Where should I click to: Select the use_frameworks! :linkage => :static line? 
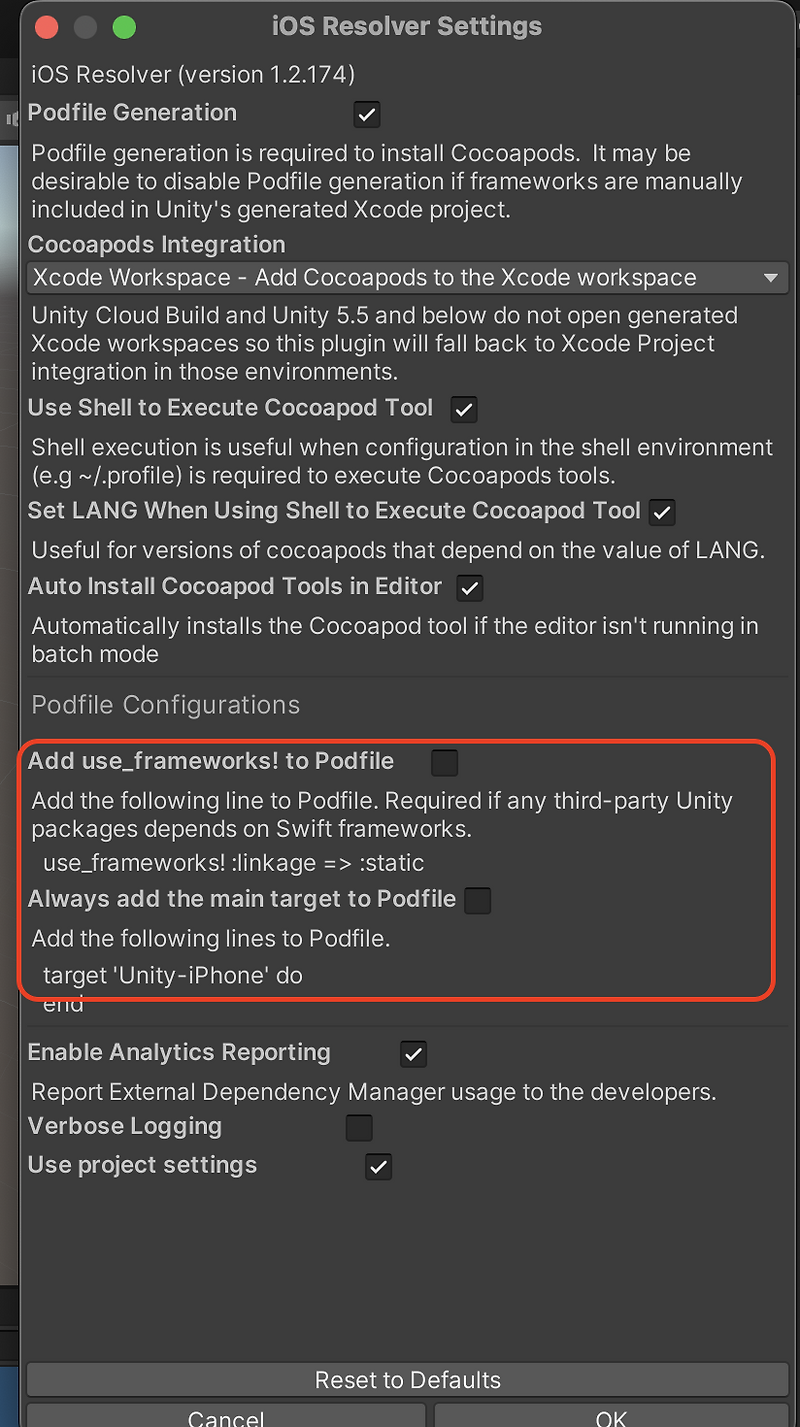coord(228,863)
